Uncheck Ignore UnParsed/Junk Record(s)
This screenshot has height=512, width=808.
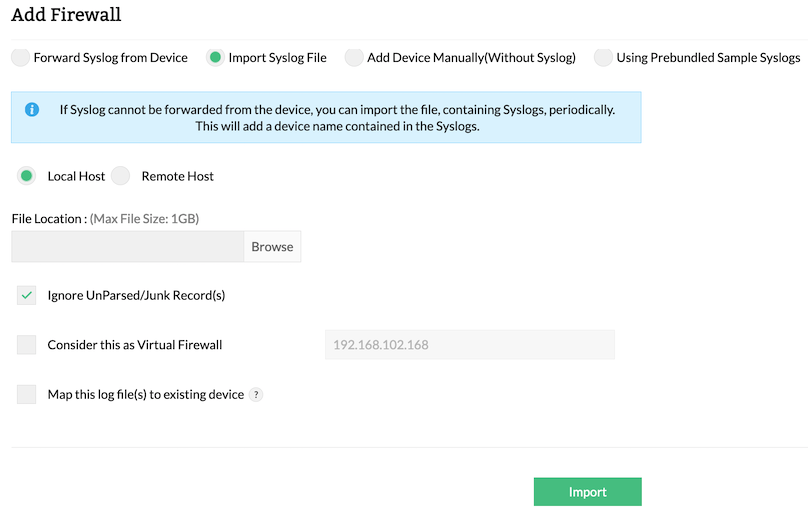(x=27, y=296)
